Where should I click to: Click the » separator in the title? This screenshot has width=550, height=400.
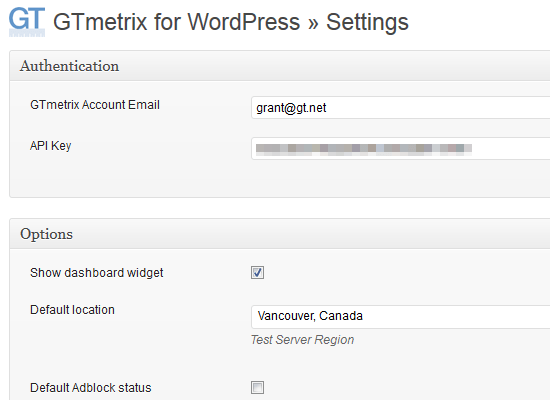pos(313,23)
